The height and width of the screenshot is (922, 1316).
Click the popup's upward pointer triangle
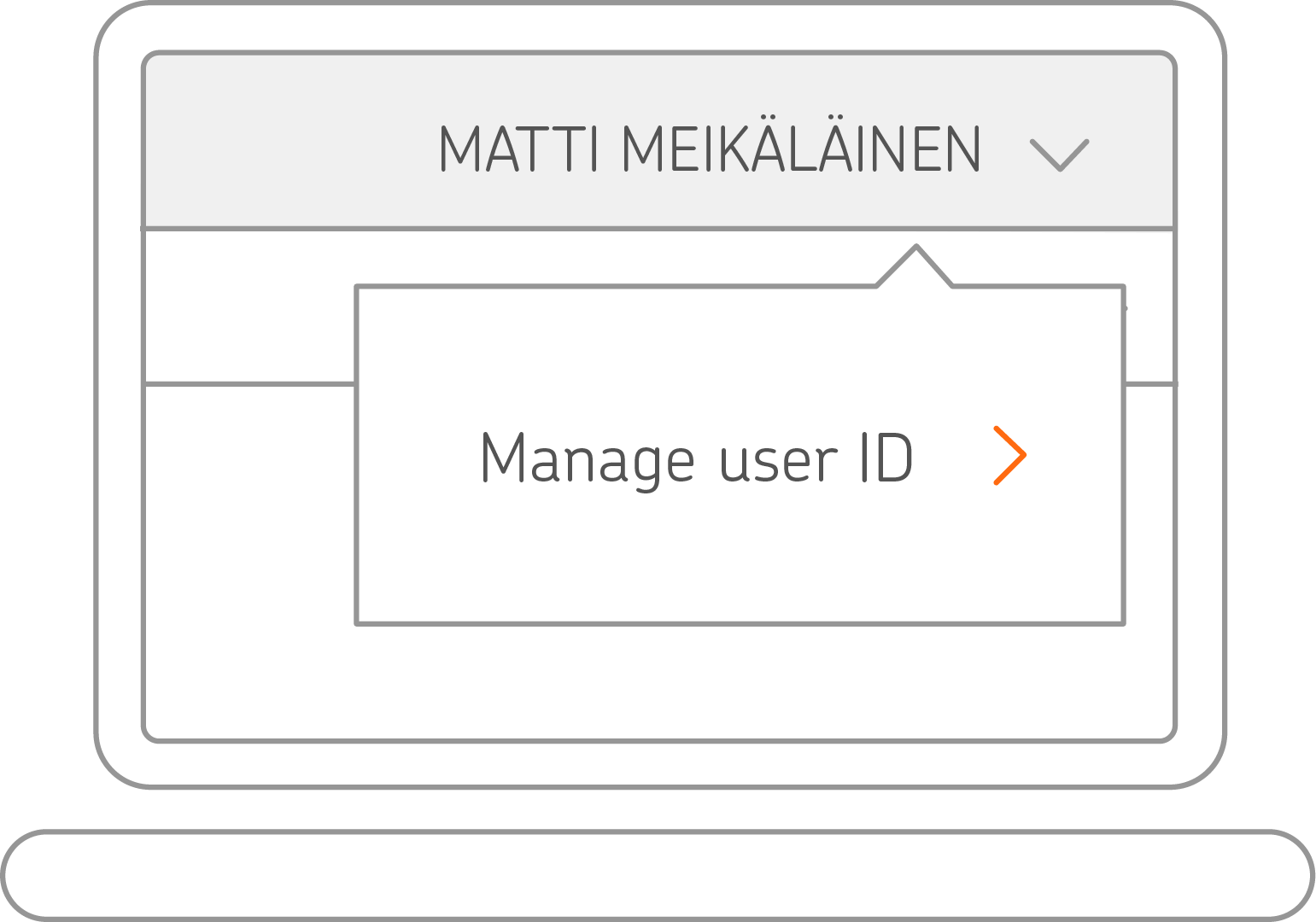point(915,269)
